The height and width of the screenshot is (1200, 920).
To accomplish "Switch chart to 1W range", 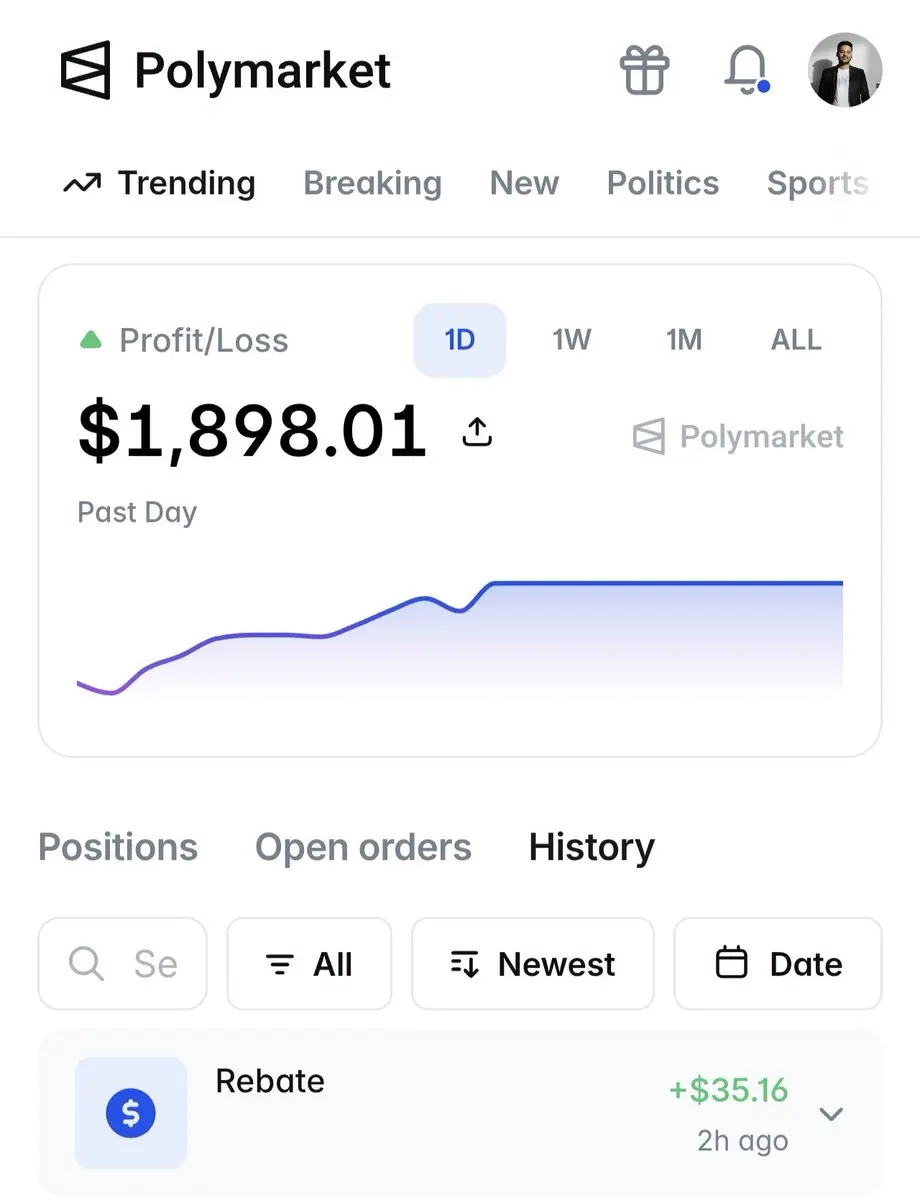I will [572, 340].
